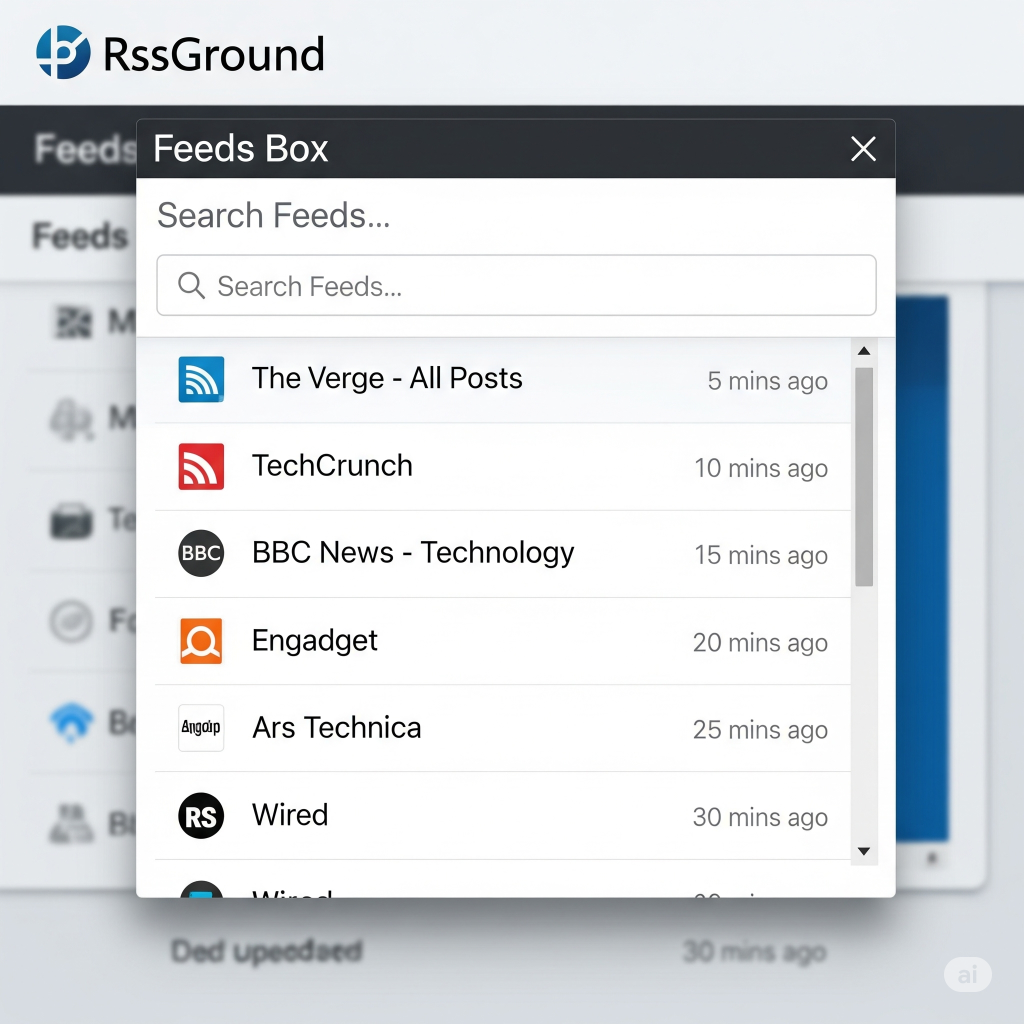Screen dimensions: 1024x1024
Task: Open the Ars Technica feed
Action: click(503, 728)
